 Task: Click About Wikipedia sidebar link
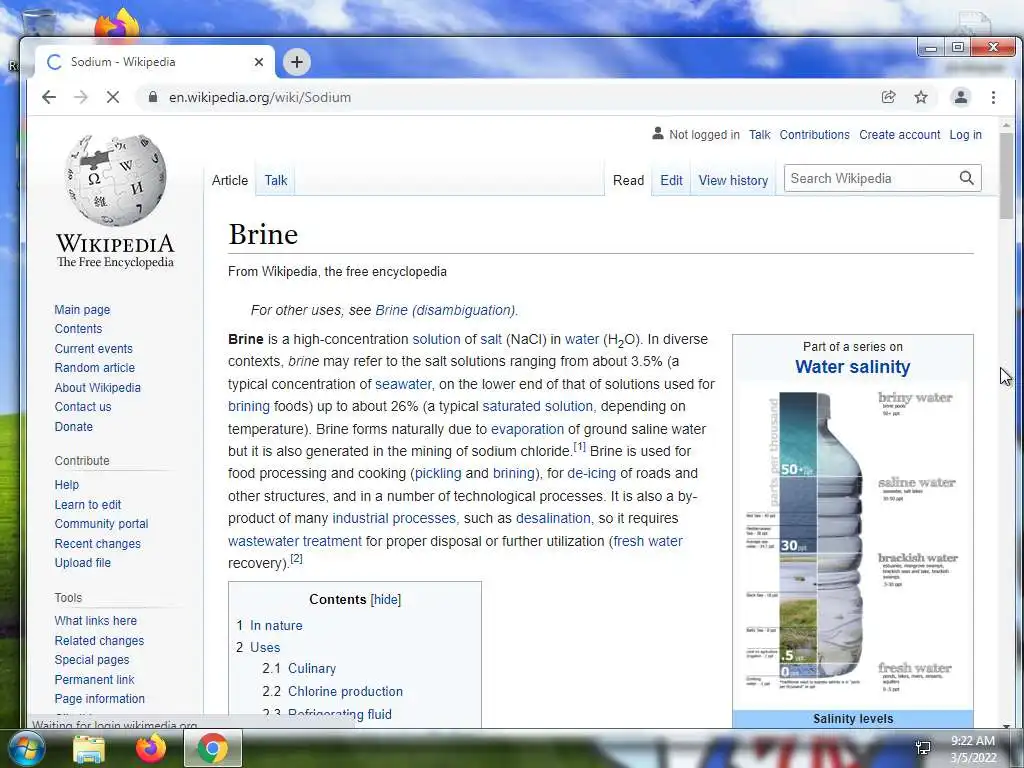(x=97, y=387)
